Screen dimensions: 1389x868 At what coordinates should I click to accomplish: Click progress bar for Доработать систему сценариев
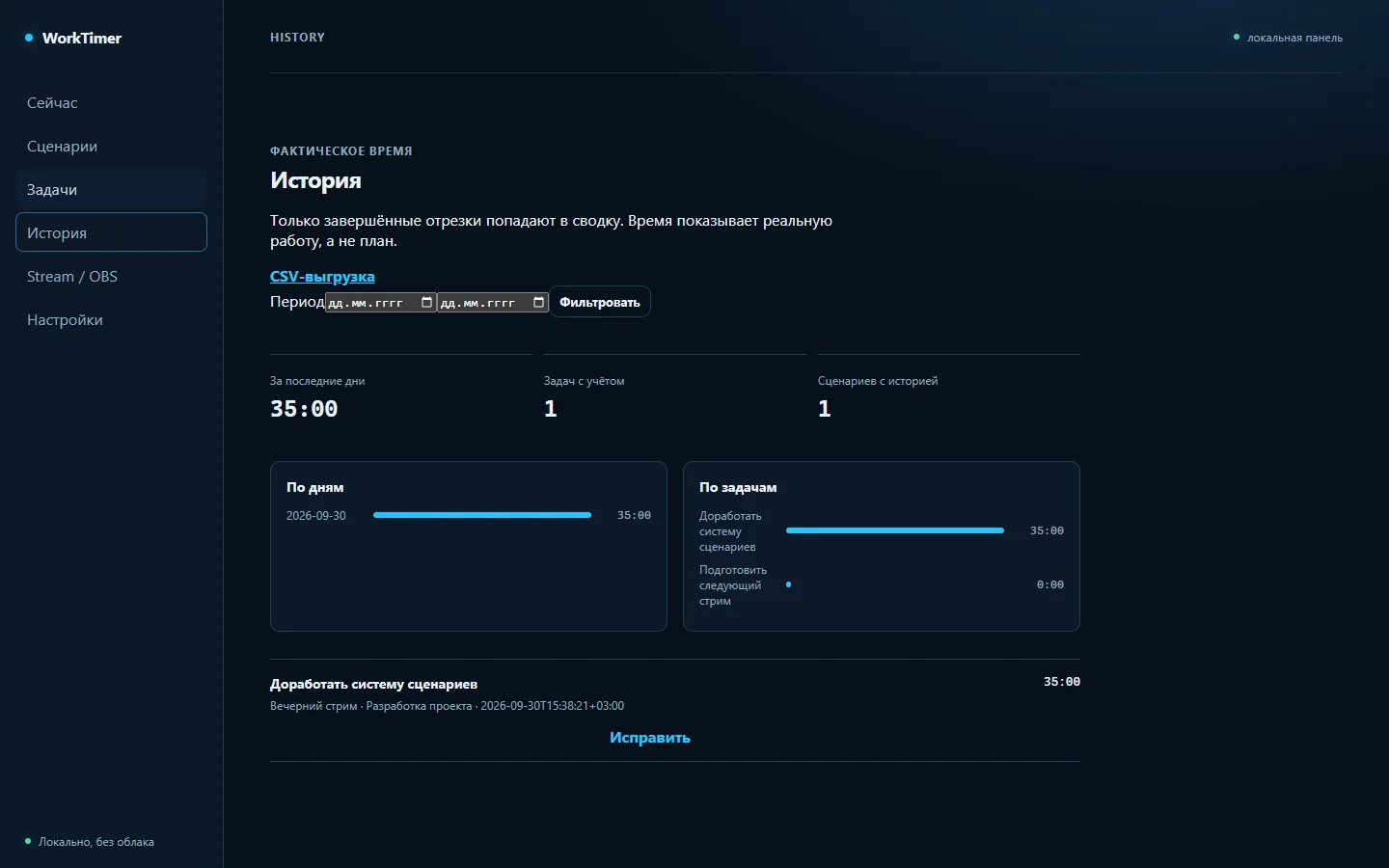coord(895,530)
